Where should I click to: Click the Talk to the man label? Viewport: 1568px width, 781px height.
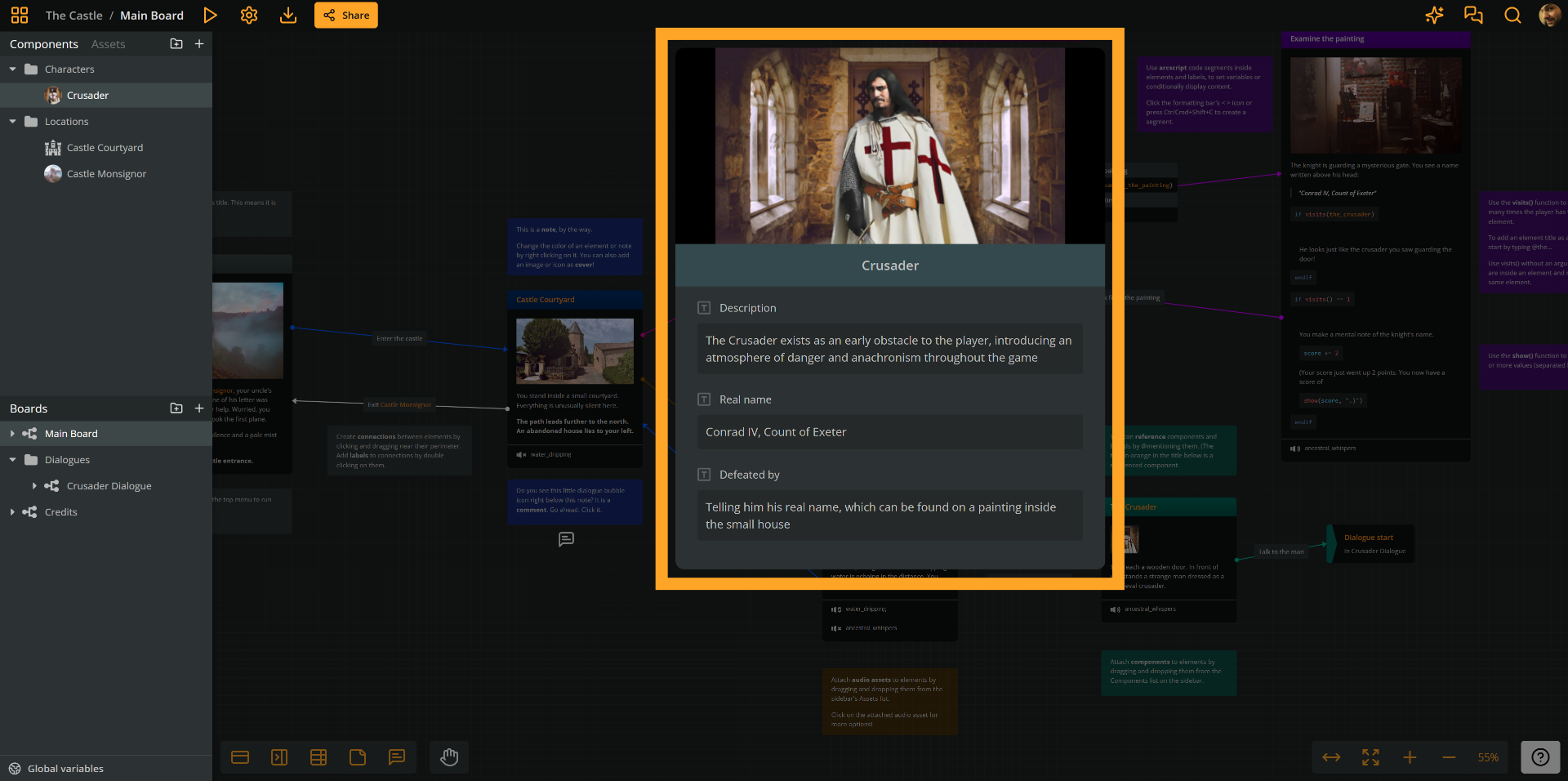(x=1281, y=551)
